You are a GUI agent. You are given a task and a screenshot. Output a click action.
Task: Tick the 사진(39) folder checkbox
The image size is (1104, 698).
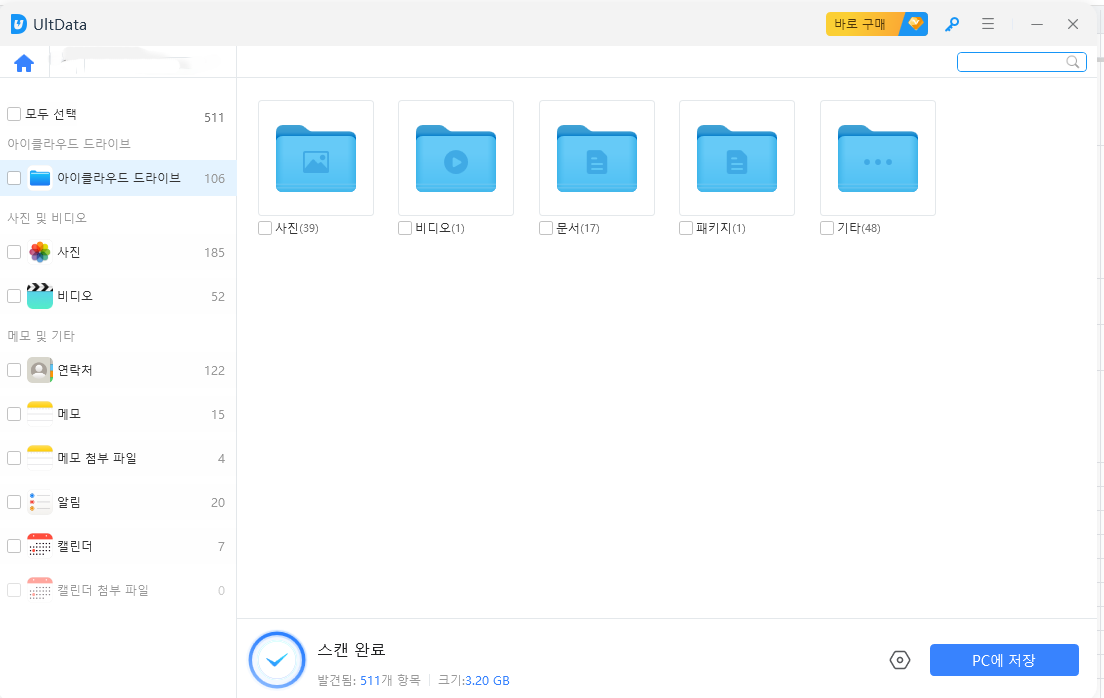click(x=265, y=228)
